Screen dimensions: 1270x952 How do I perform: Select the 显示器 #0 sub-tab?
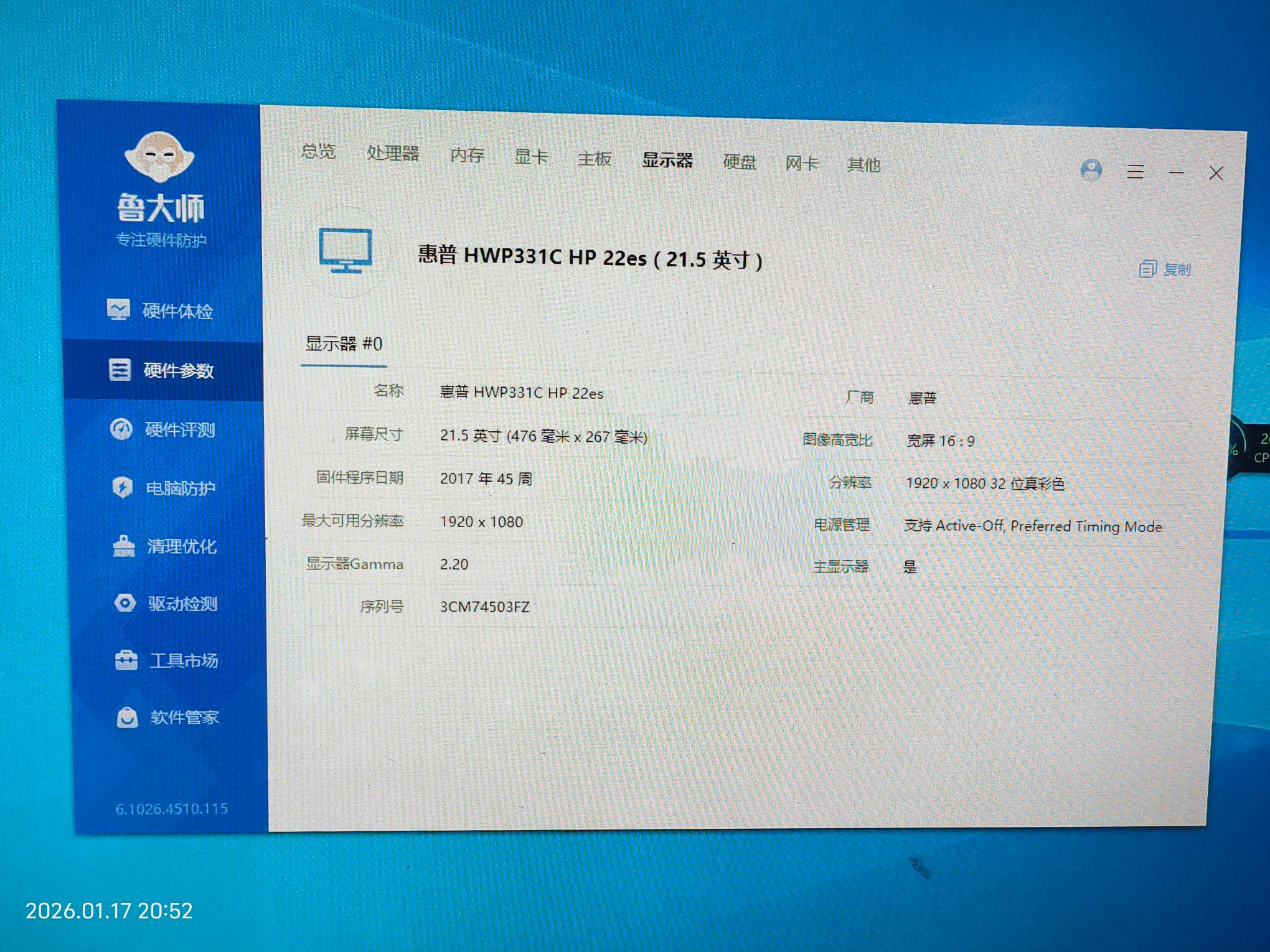point(344,344)
